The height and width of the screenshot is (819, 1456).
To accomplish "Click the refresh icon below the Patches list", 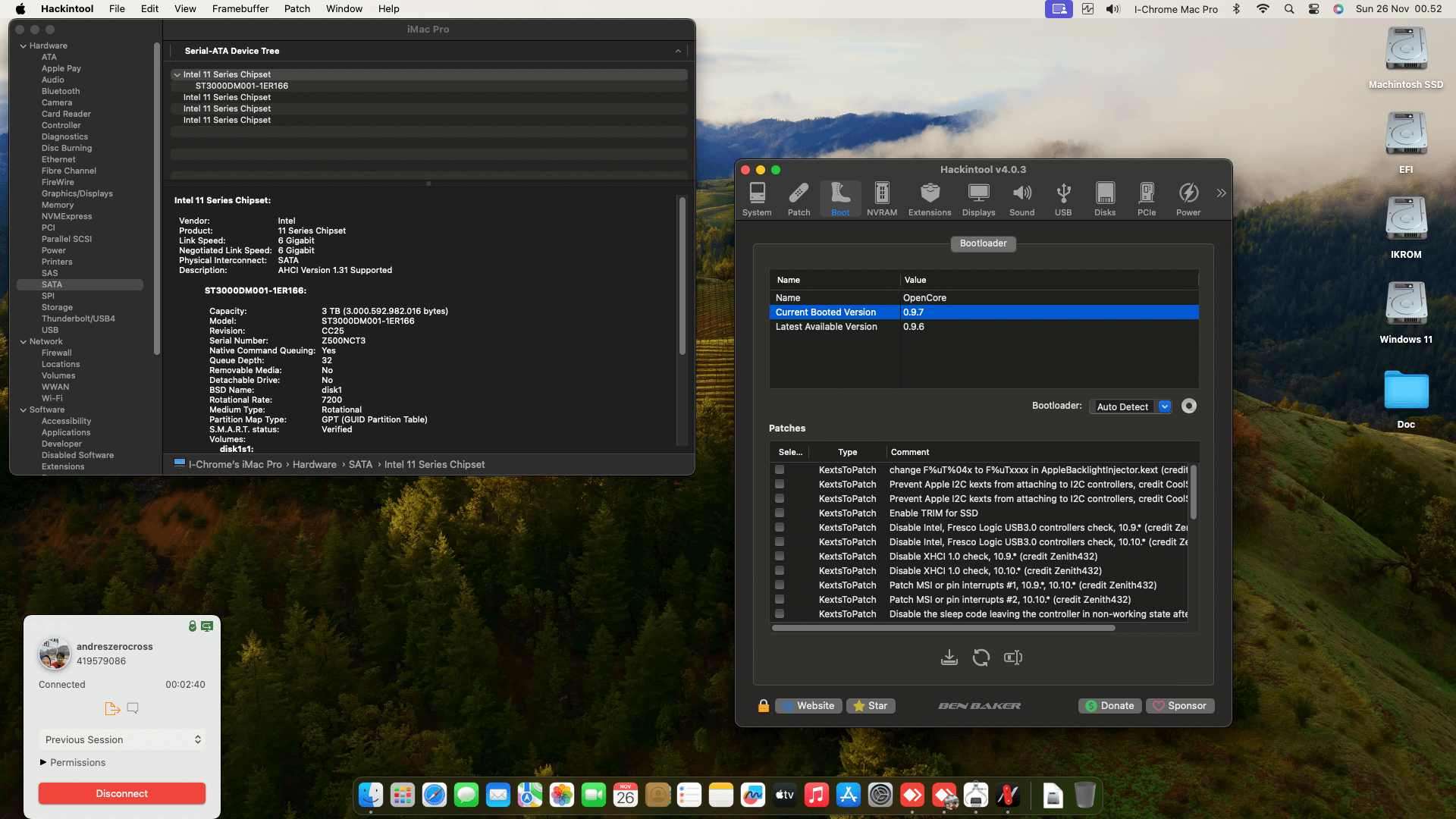I will pyautogui.click(x=981, y=657).
